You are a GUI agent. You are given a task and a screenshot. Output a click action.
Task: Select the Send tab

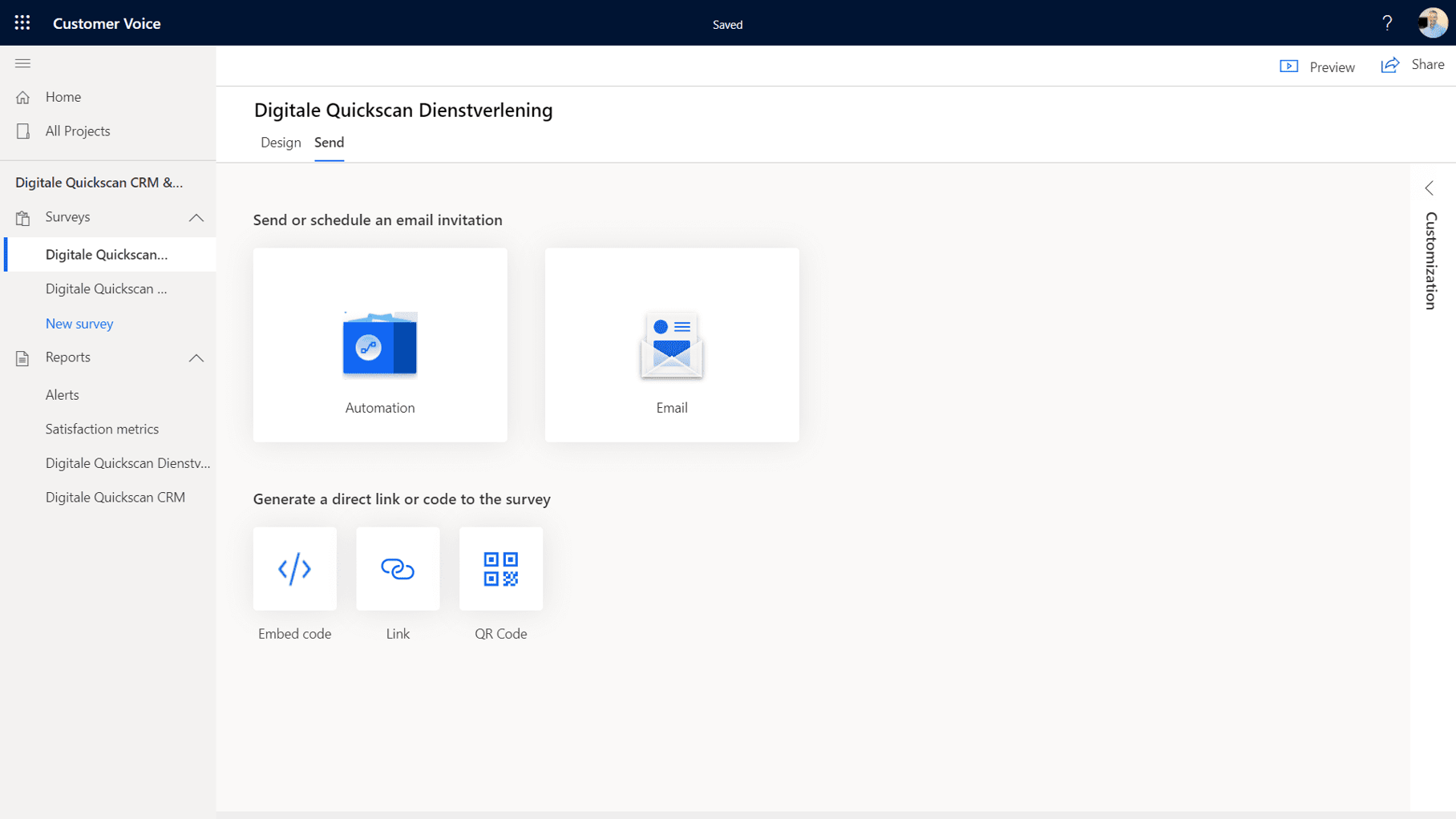pyautogui.click(x=329, y=143)
